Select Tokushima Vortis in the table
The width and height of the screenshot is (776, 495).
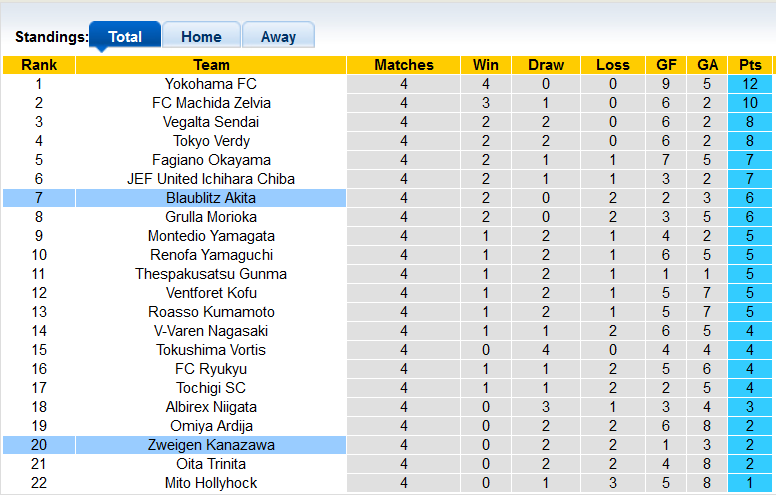point(211,350)
